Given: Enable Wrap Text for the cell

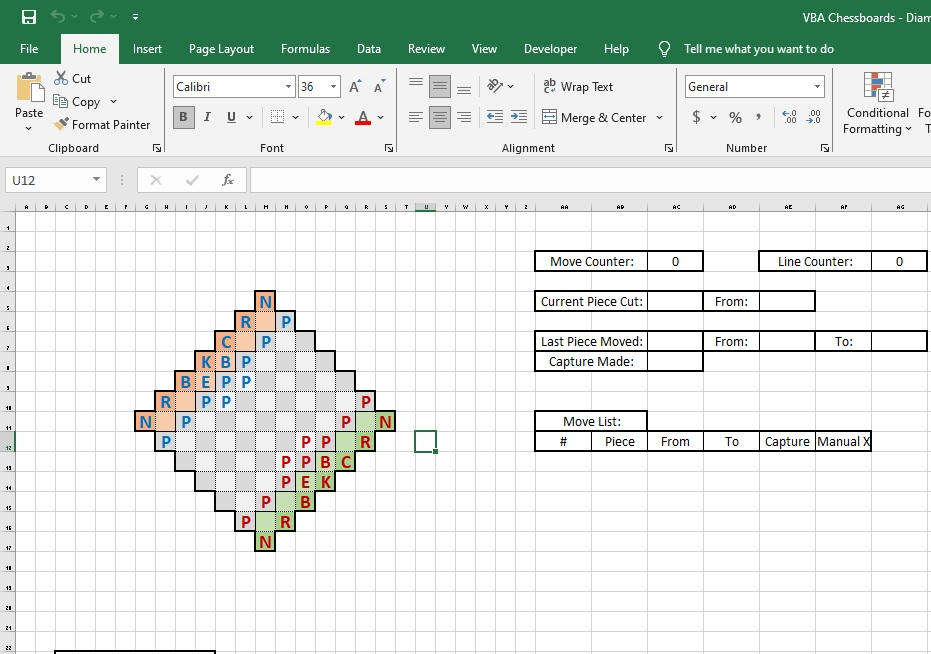Looking at the screenshot, I should coord(578,86).
